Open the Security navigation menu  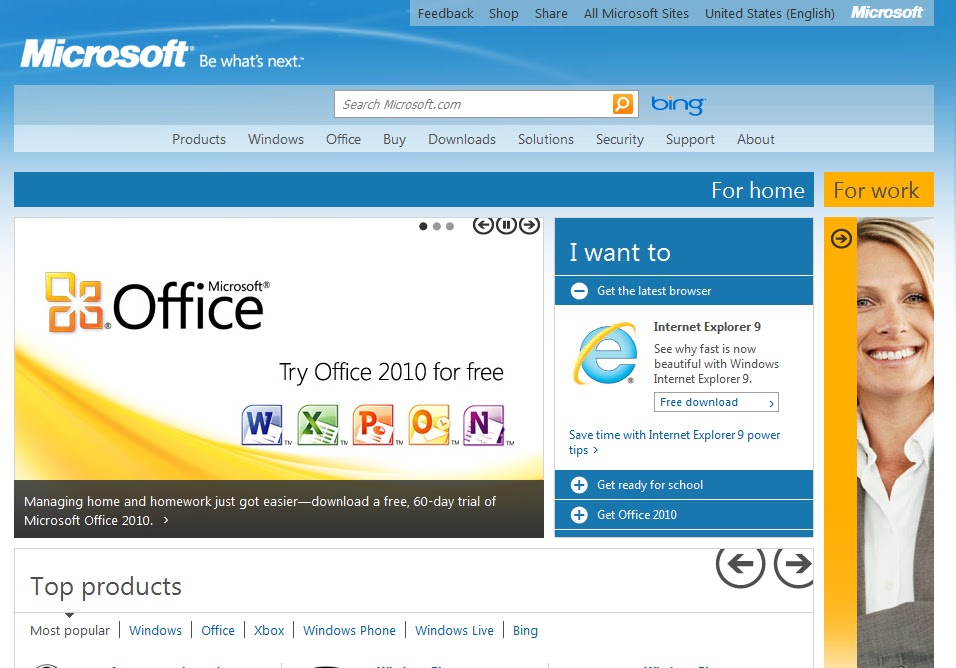pyautogui.click(x=620, y=139)
